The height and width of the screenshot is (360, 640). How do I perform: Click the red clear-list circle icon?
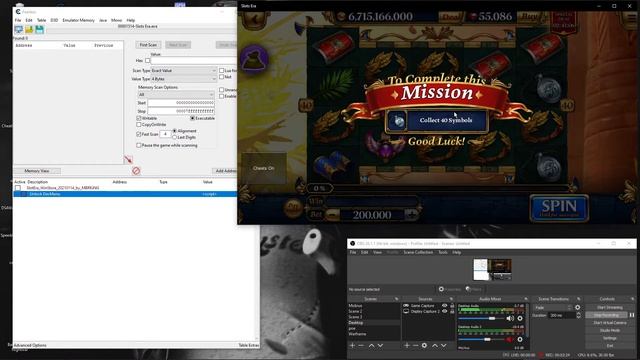pos(136,171)
